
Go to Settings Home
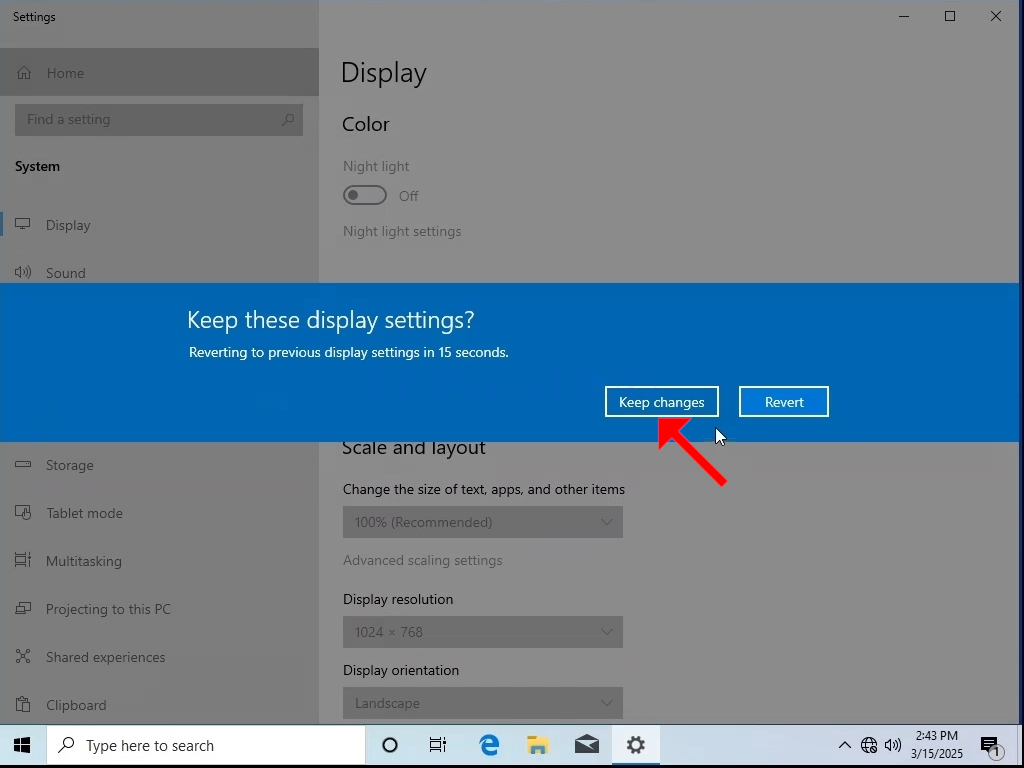pyautogui.click(x=159, y=72)
